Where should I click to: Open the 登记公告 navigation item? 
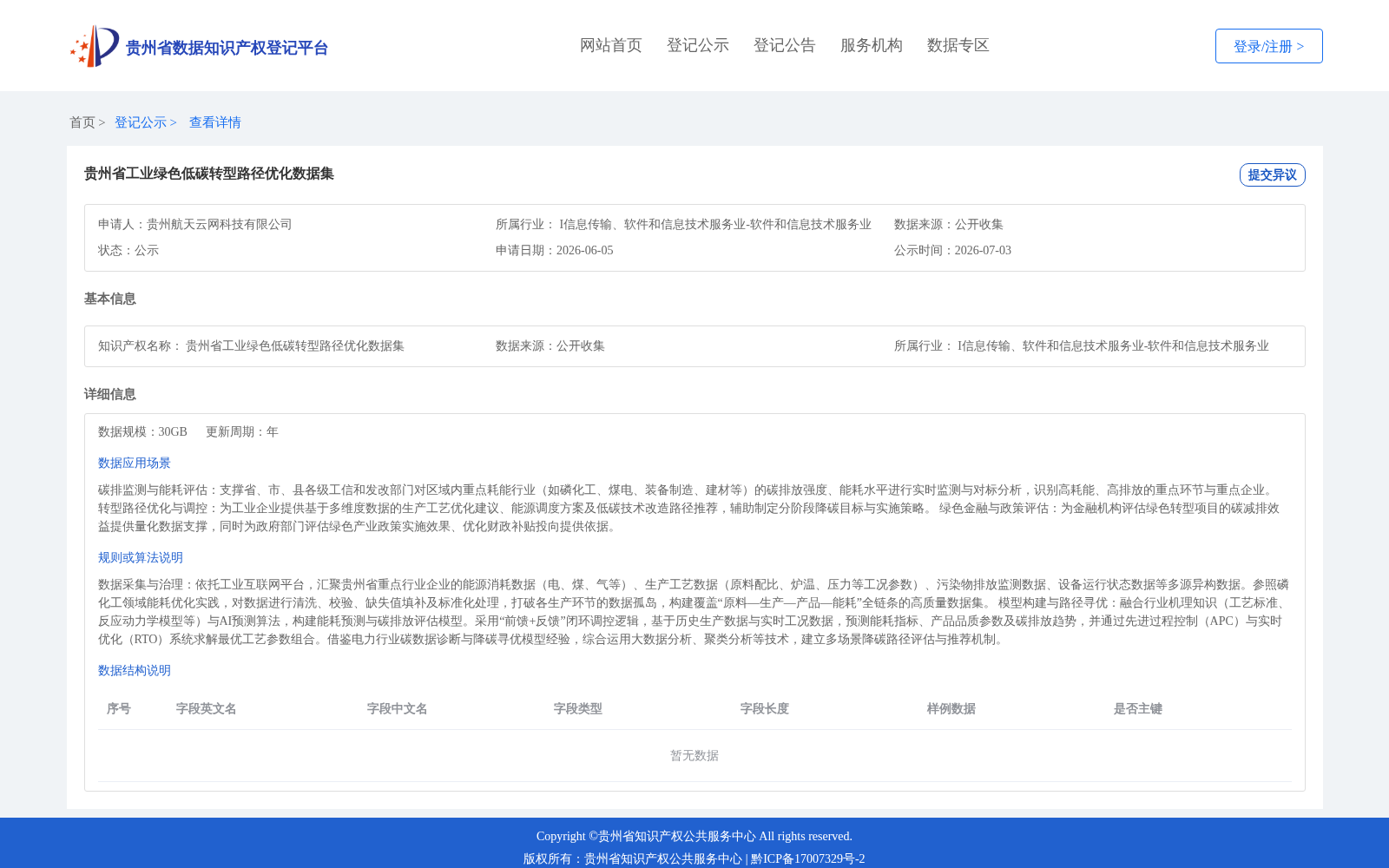coord(785,45)
